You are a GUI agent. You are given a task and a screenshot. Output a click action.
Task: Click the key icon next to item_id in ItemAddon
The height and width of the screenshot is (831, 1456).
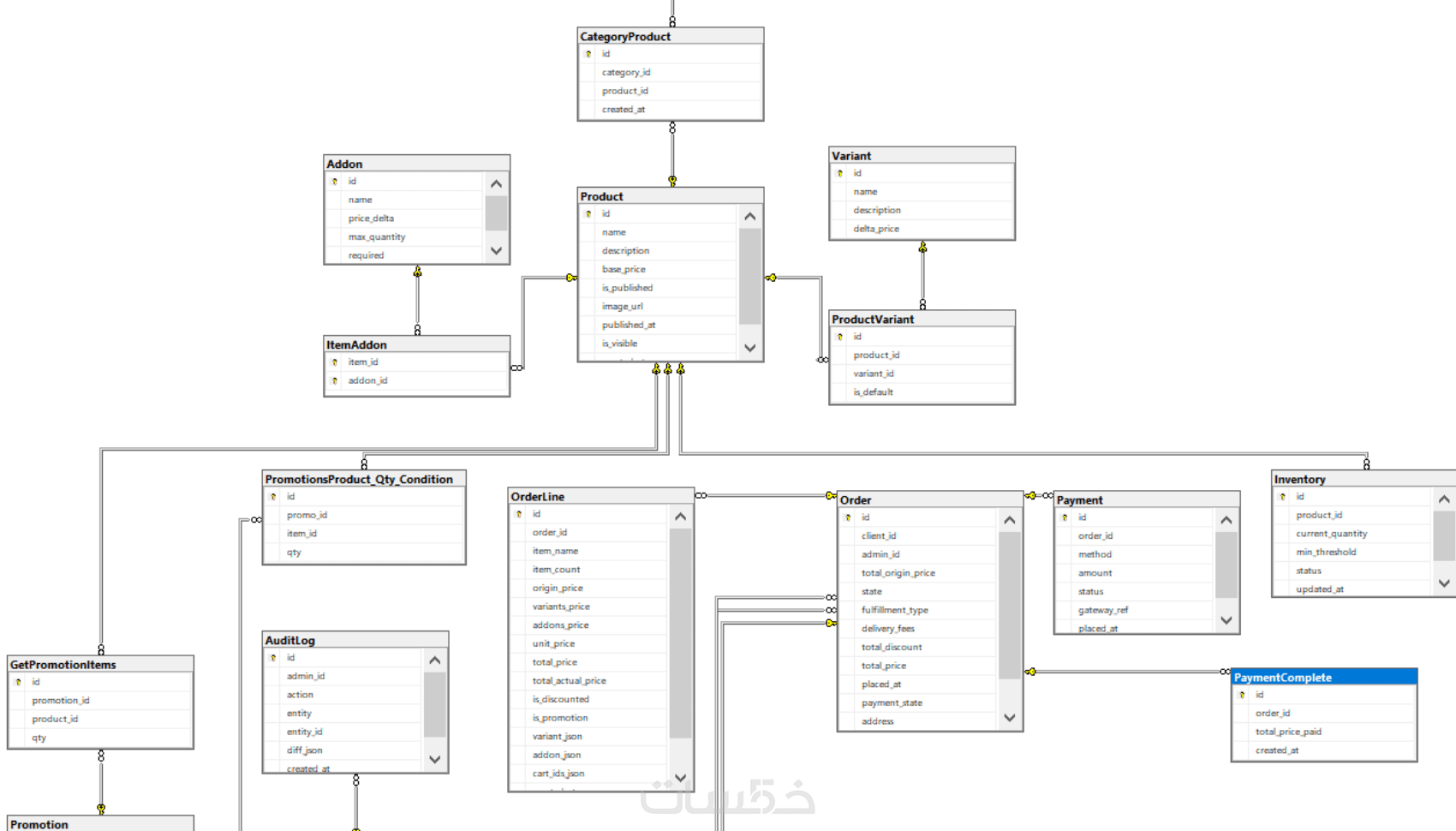[335, 362]
